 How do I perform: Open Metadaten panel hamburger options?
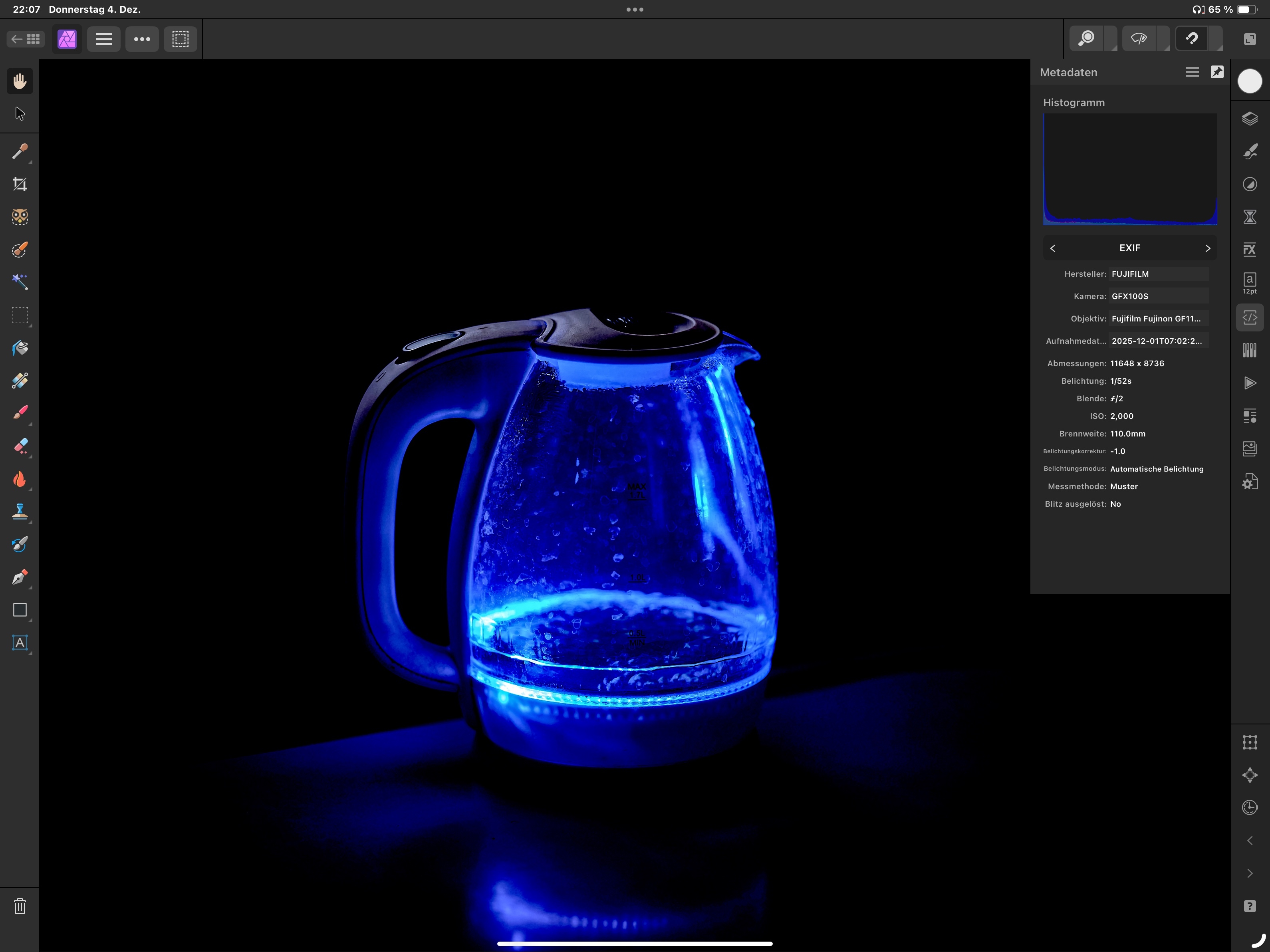coord(1192,72)
